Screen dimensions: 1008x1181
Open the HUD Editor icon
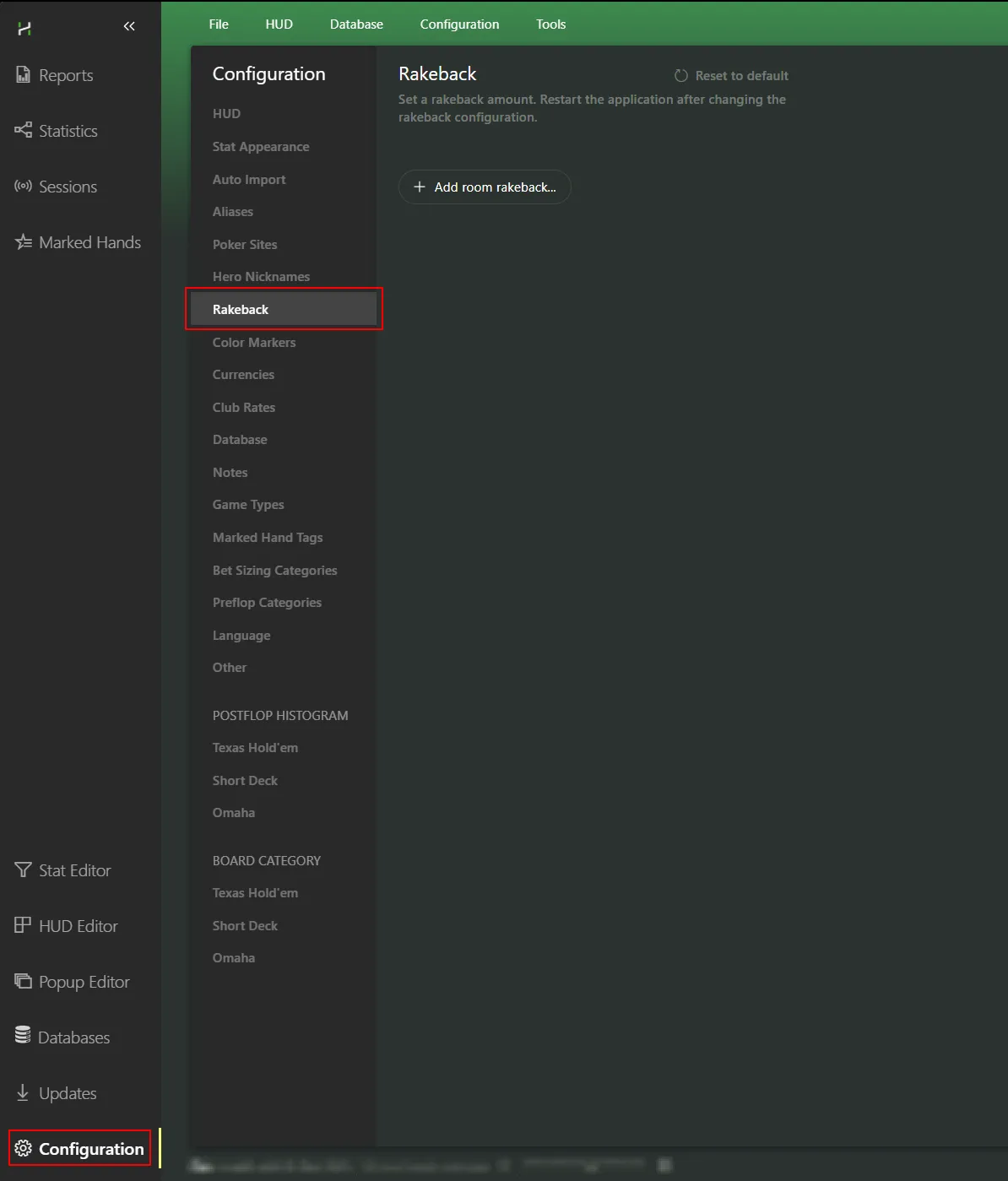23,926
